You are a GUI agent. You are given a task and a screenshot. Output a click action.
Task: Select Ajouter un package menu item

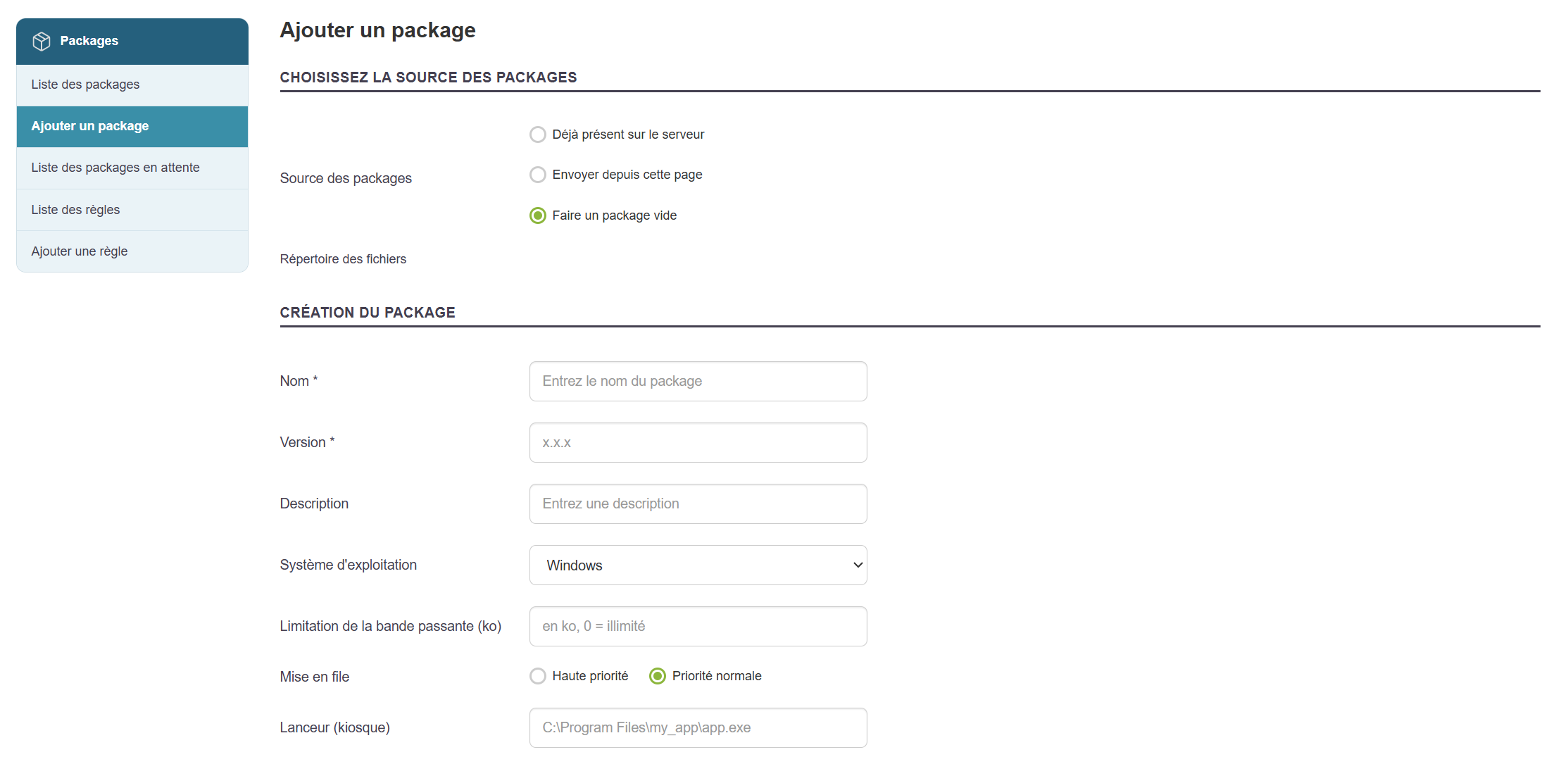click(90, 126)
